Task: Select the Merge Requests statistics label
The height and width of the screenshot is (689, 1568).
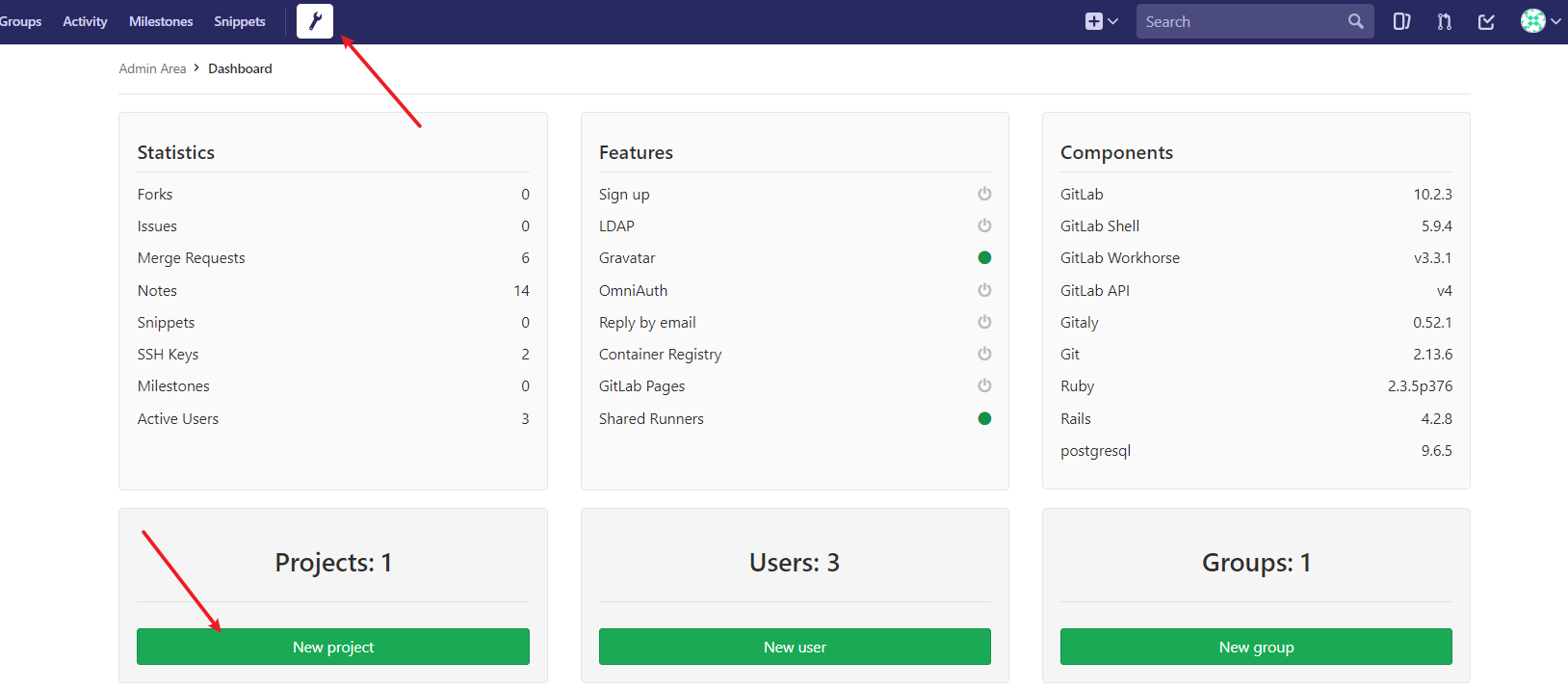Action: [191, 258]
